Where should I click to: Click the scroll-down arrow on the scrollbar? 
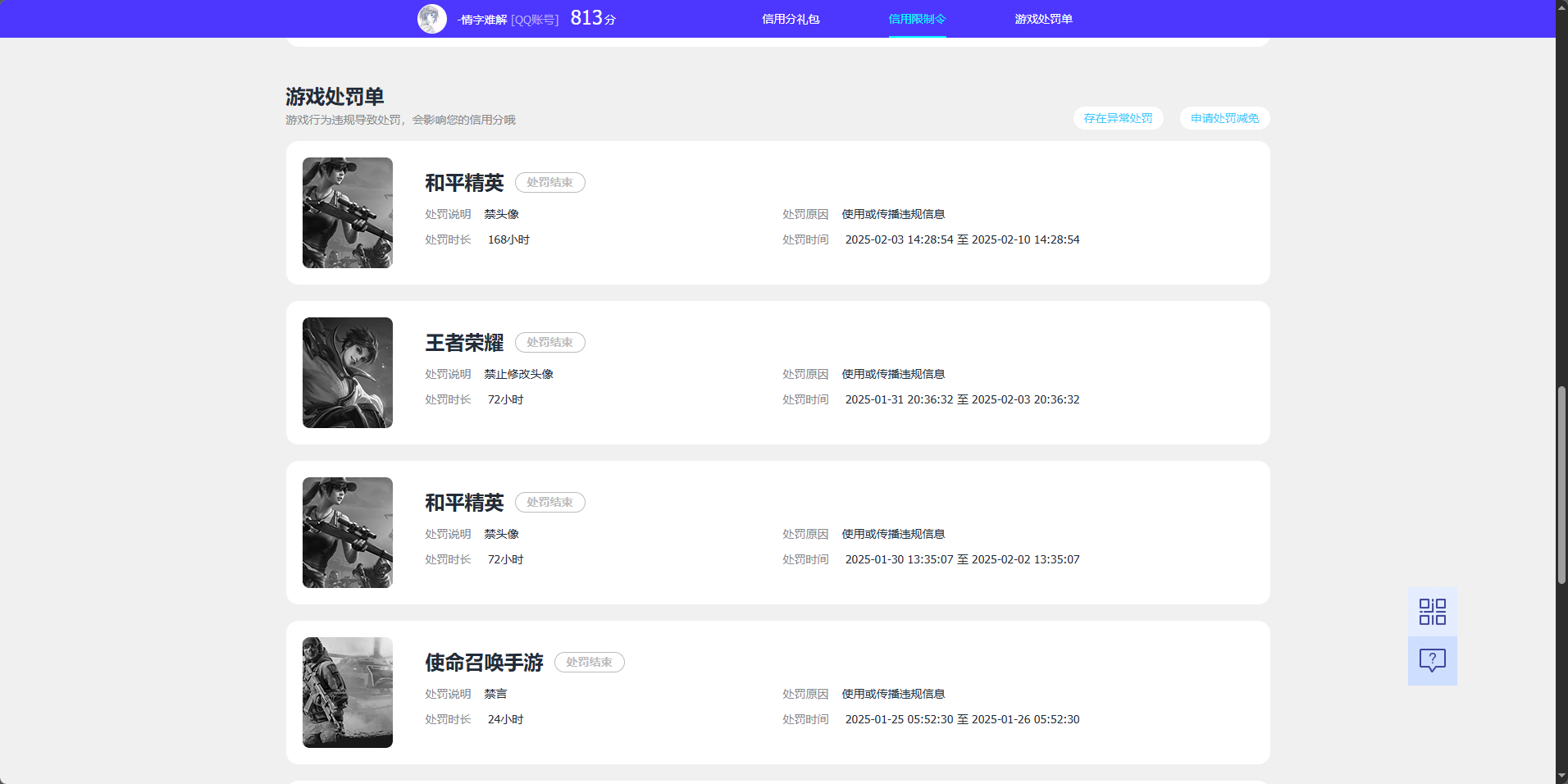coord(1559,775)
